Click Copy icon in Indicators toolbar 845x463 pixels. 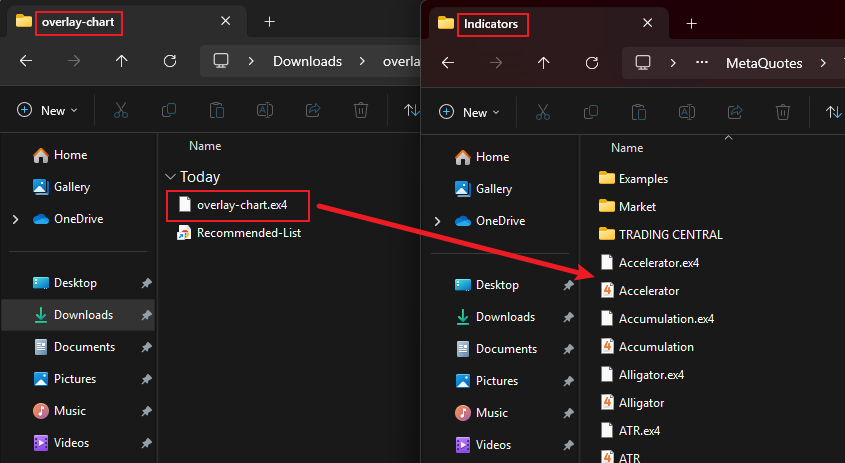(591, 113)
